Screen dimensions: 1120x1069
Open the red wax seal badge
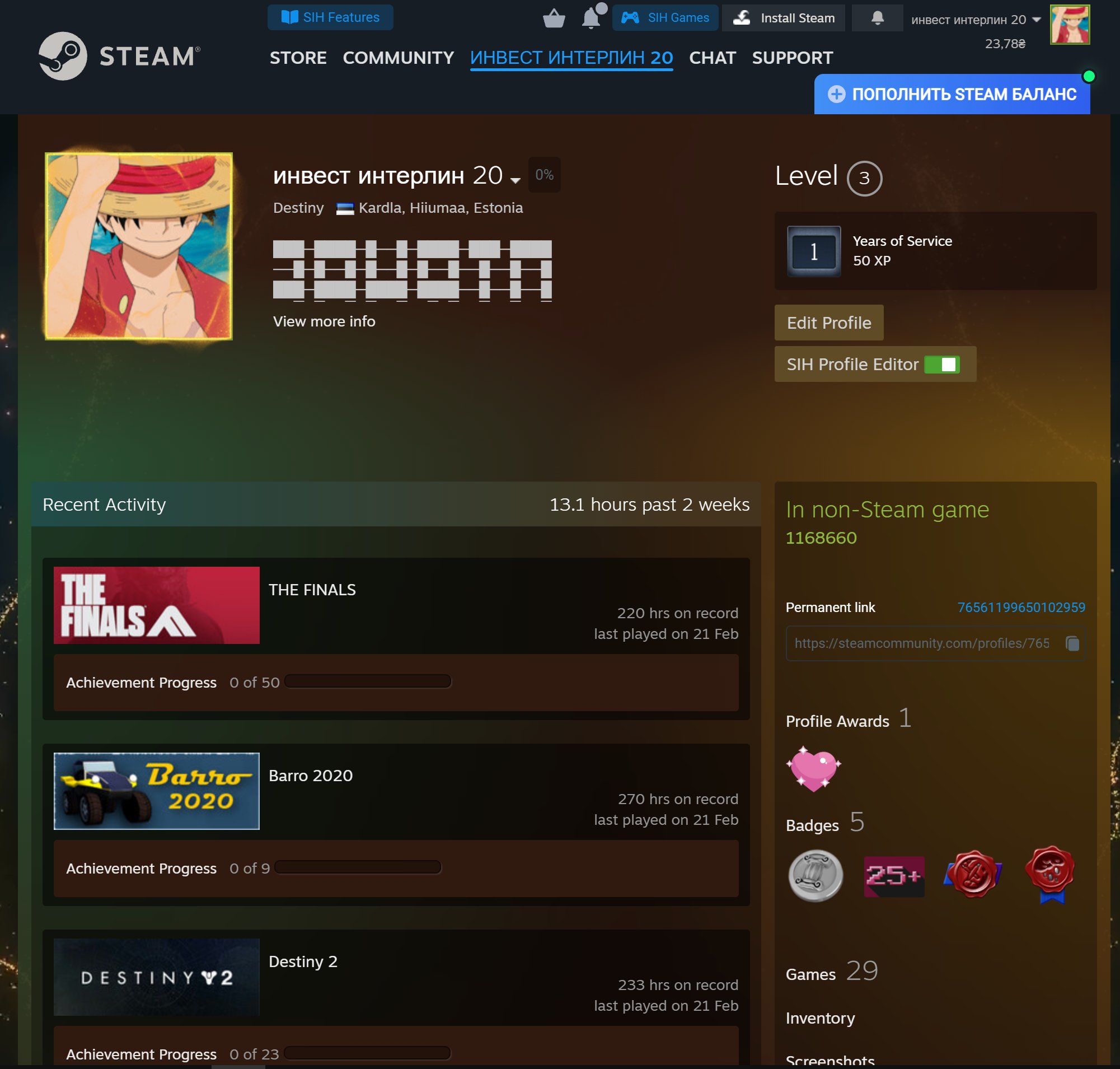pyautogui.click(x=972, y=874)
